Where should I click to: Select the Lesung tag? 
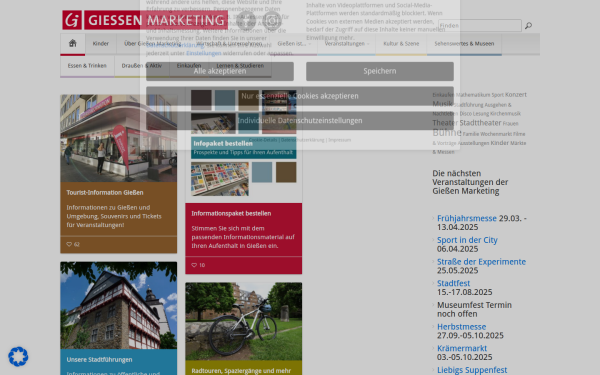[x=481, y=114]
